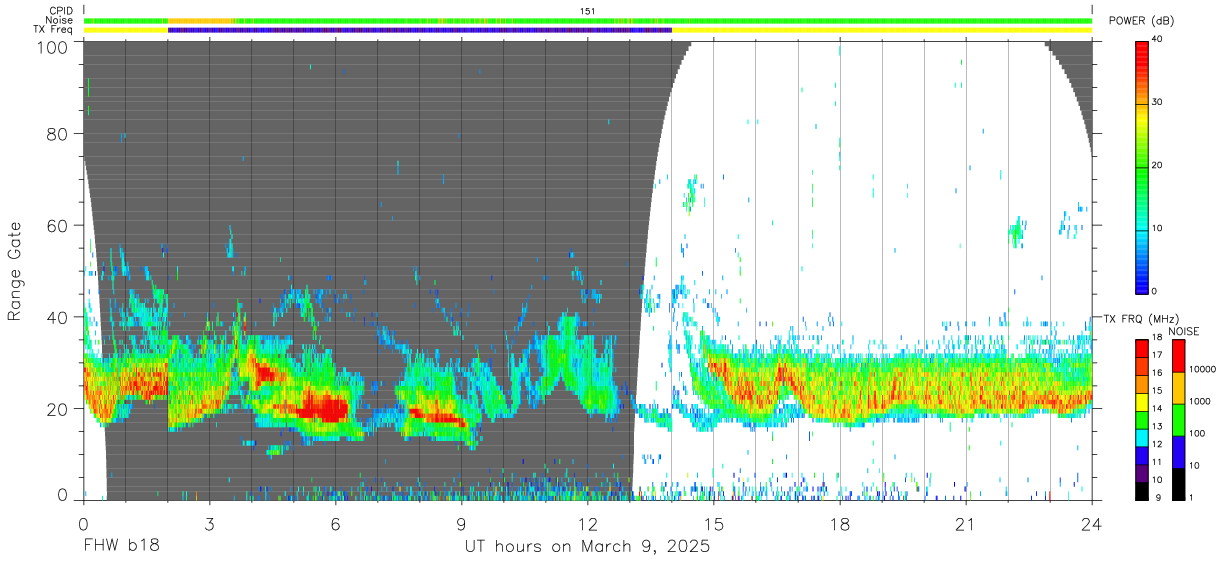
Task: Click the 'Noise' row label at top left
Action: [59, 20]
